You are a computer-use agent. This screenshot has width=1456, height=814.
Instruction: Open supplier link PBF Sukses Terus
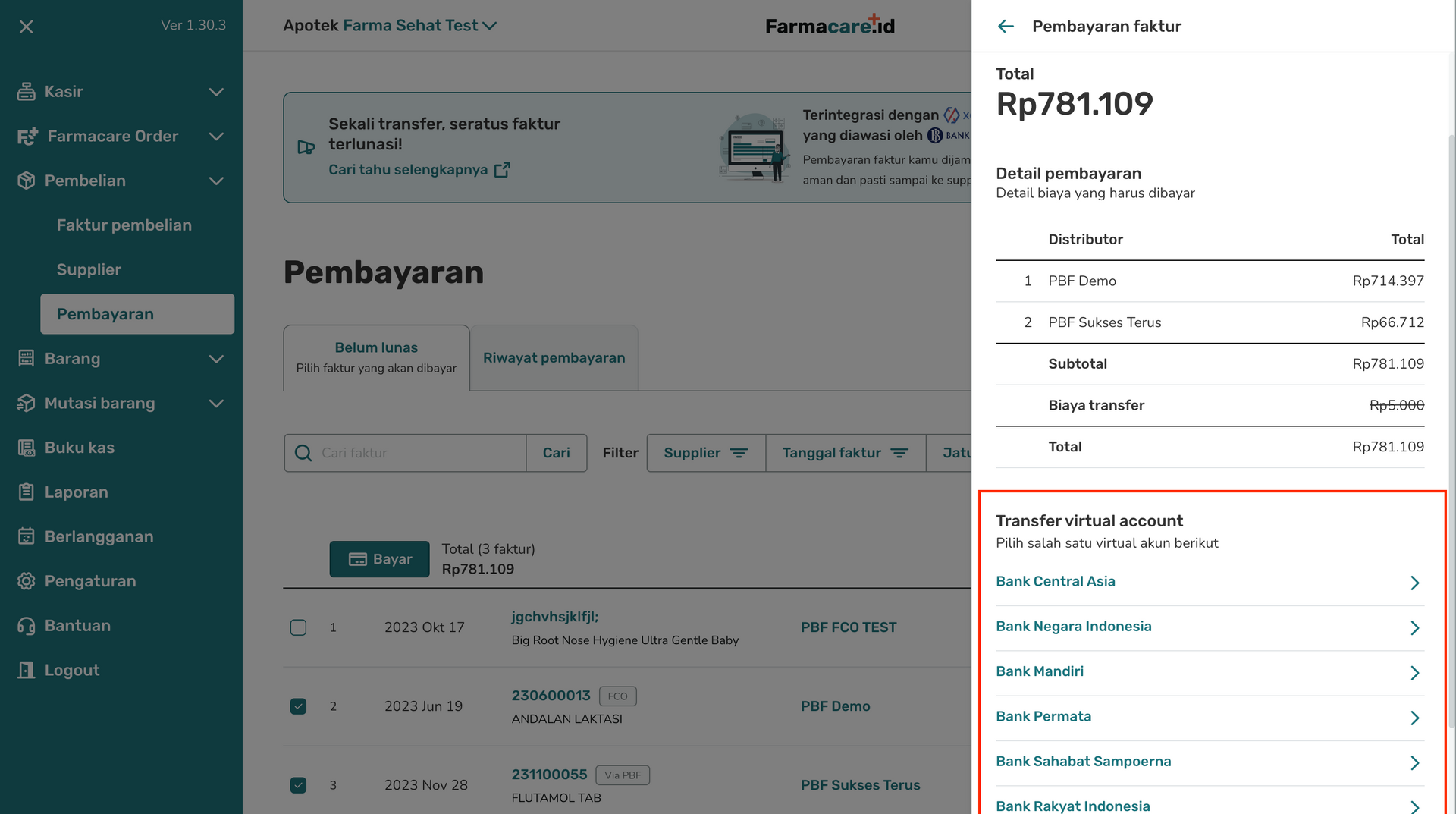pyautogui.click(x=861, y=785)
